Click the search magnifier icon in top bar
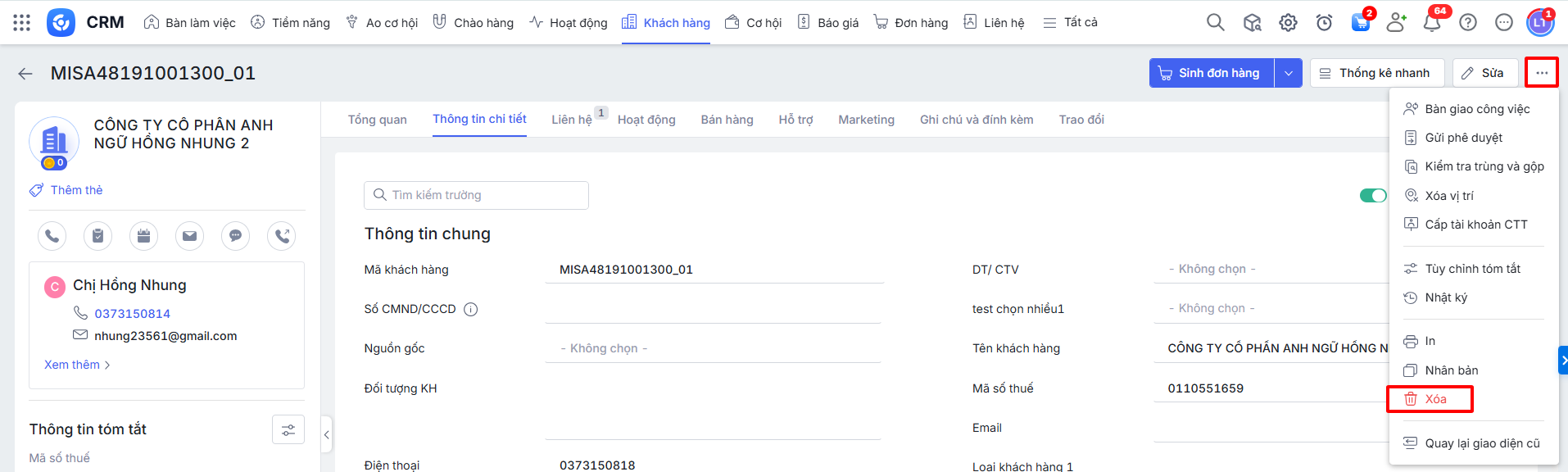 click(1215, 22)
